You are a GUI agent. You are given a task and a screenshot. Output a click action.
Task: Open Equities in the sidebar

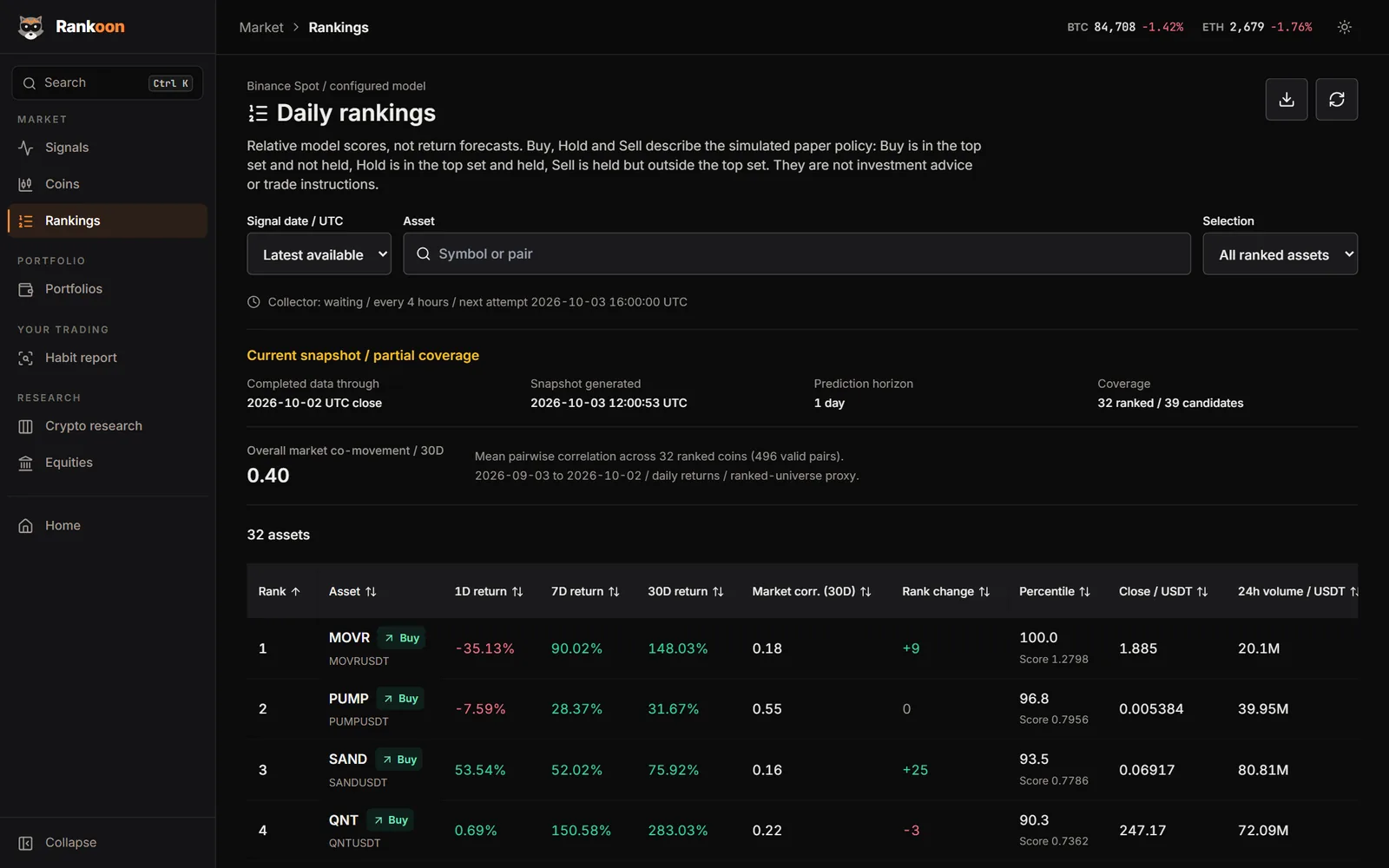point(108,463)
